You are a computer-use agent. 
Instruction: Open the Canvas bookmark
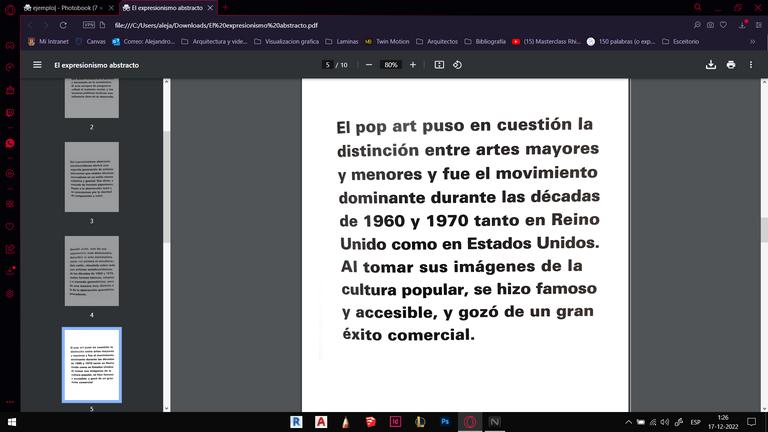(91, 42)
